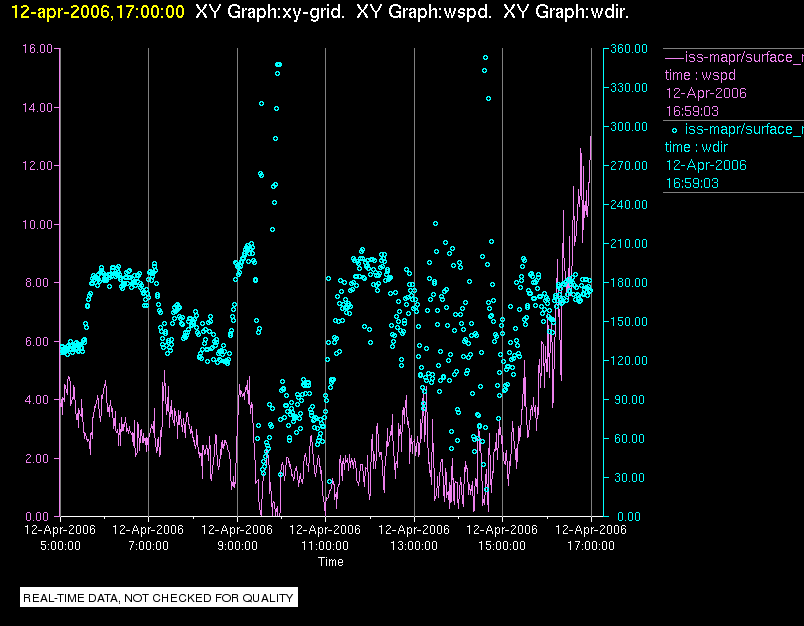
Task: Click the 13:00:00 time axis tick label
Action: [414, 546]
